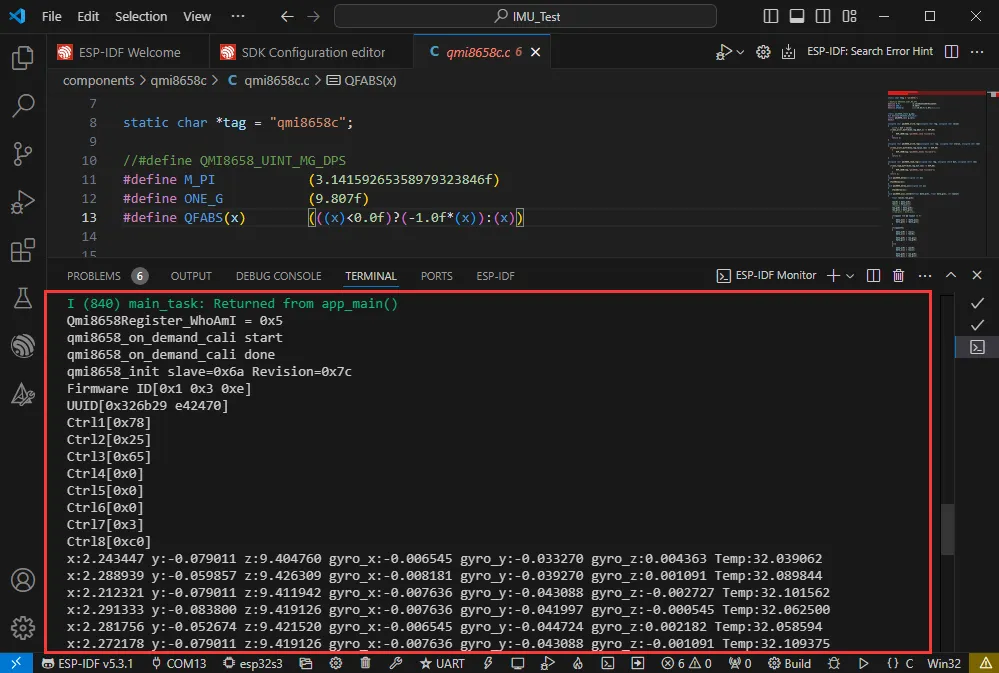Click the IMU_Test search command center box
The image size is (999, 673).
point(525,16)
